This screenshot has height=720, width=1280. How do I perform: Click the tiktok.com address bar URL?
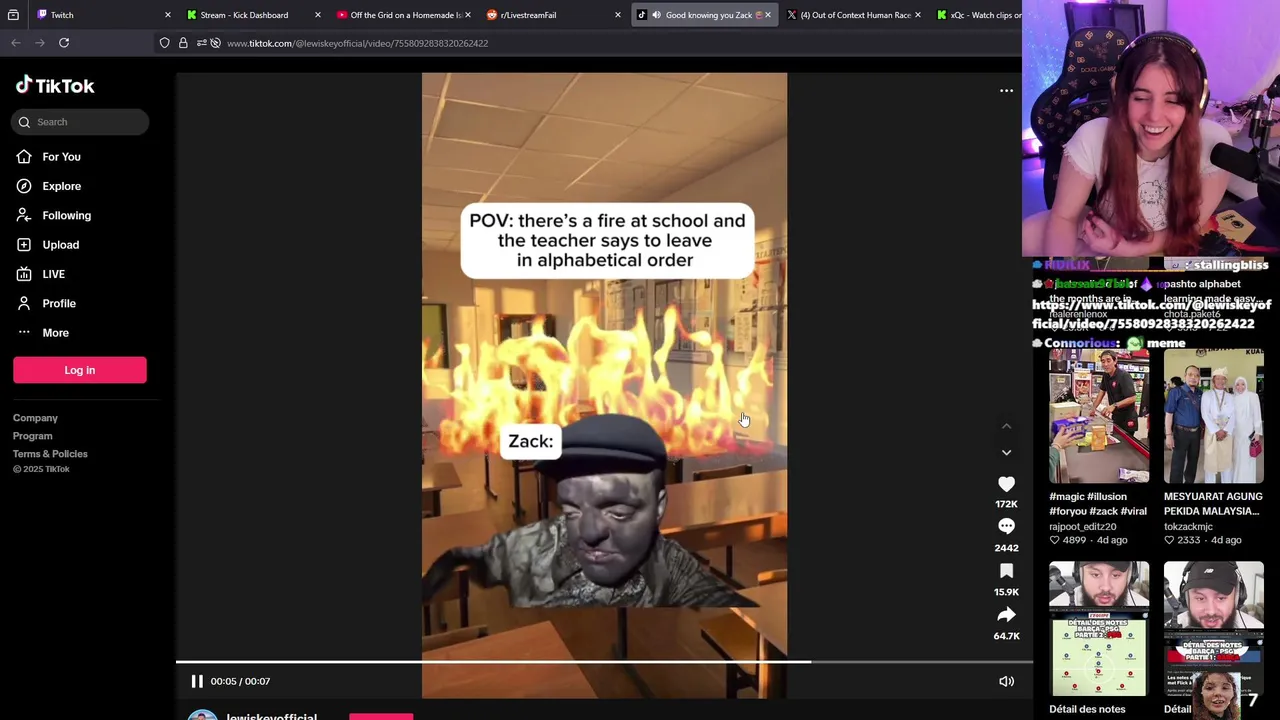pos(357,44)
